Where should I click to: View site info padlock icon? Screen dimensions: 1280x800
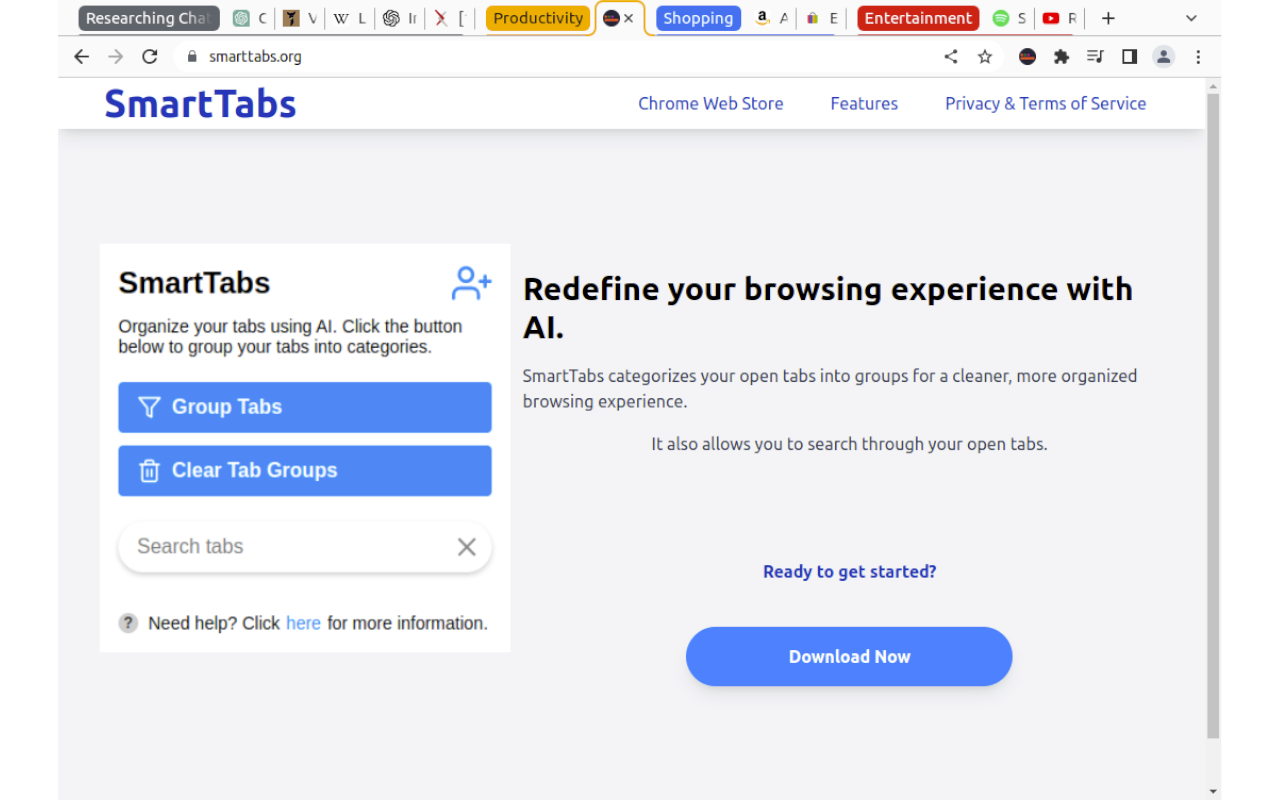(192, 57)
